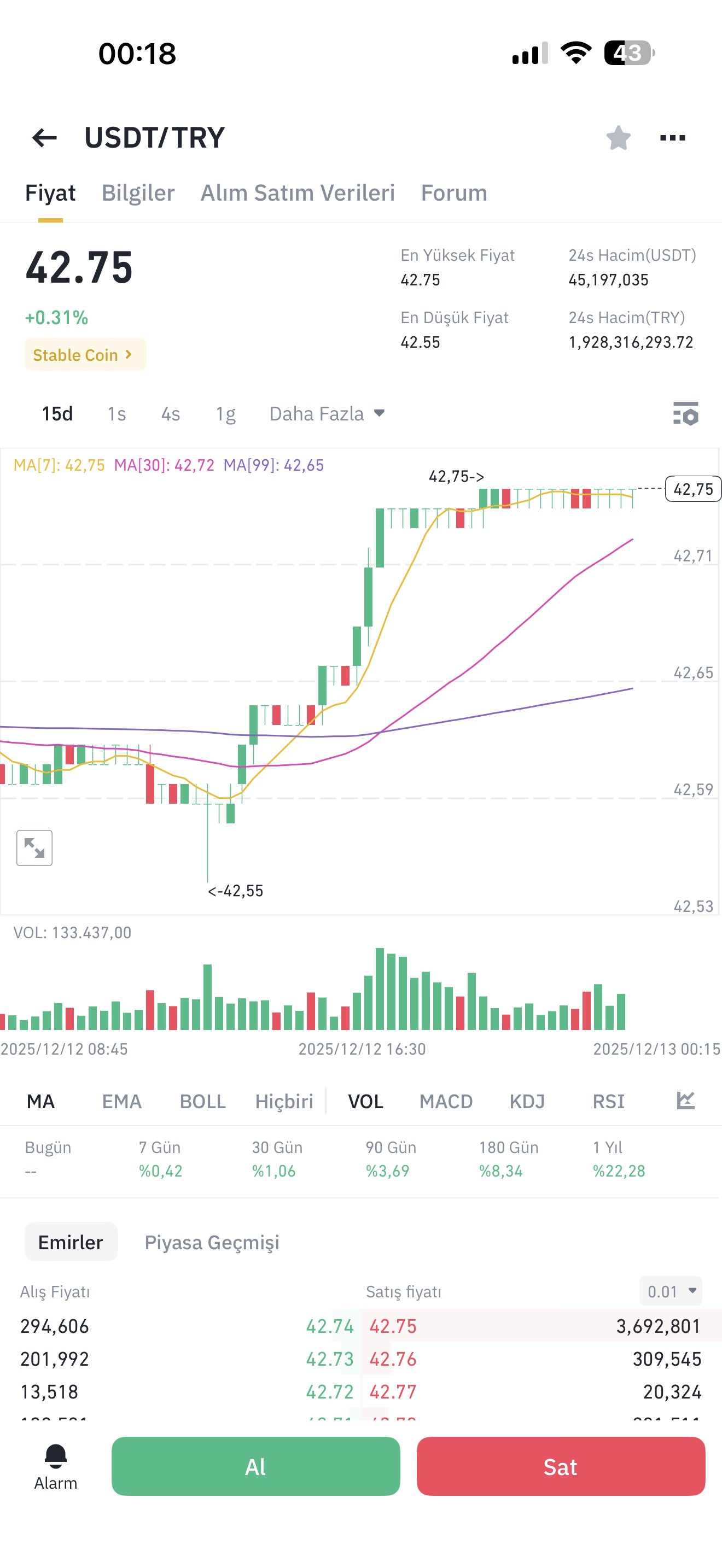Open Piyasa Geçmişi tab

point(212,1242)
